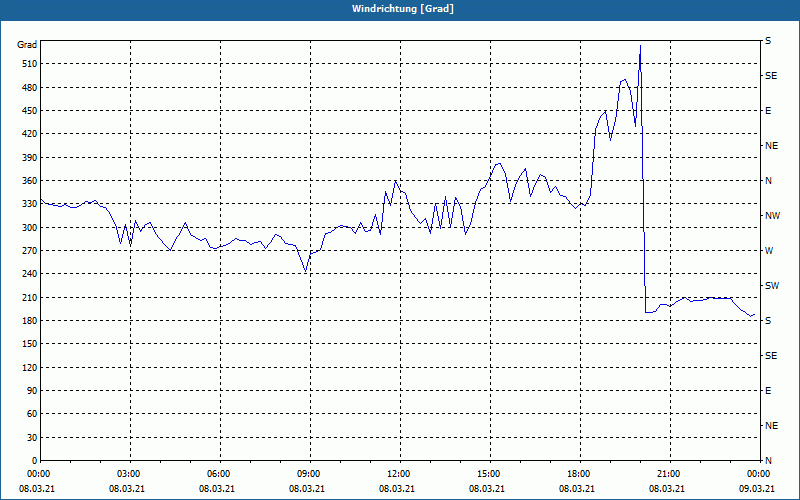
Task: Click the 420 degree axis label
Action: click(30, 134)
